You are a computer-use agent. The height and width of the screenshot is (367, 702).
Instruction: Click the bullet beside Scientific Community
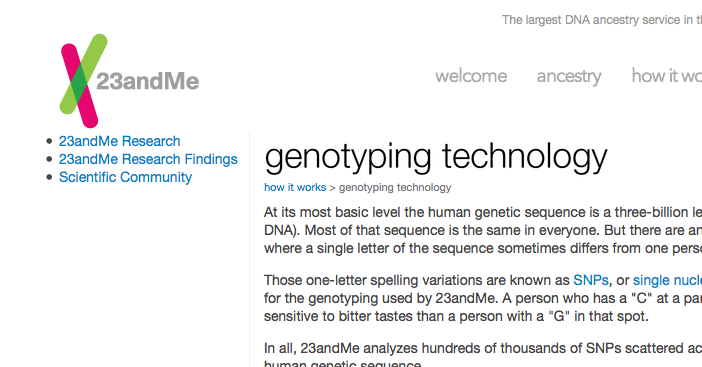pyautogui.click(x=49, y=177)
